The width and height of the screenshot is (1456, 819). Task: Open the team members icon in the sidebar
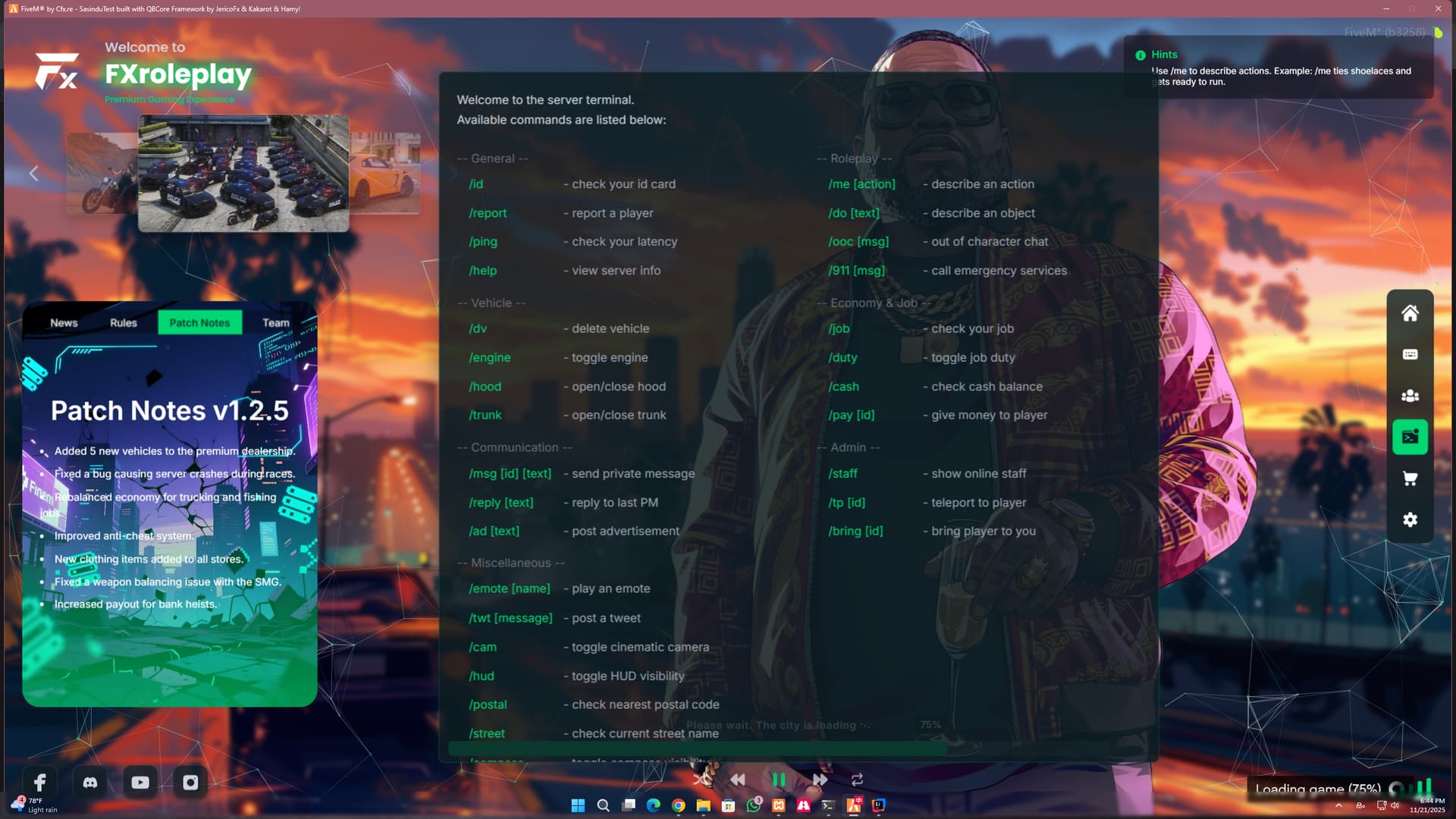click(1410, 396)
